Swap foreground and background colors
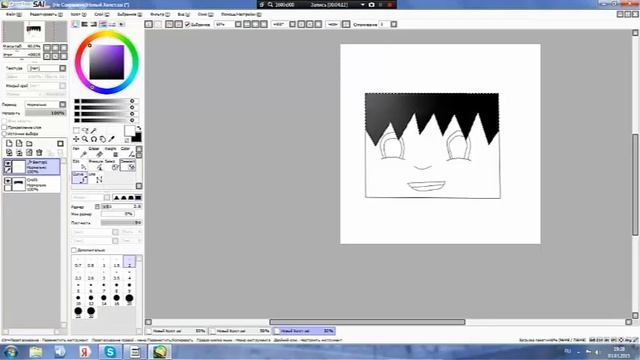Viewport: 640px width, 360px height. click(x=139, y=128)
